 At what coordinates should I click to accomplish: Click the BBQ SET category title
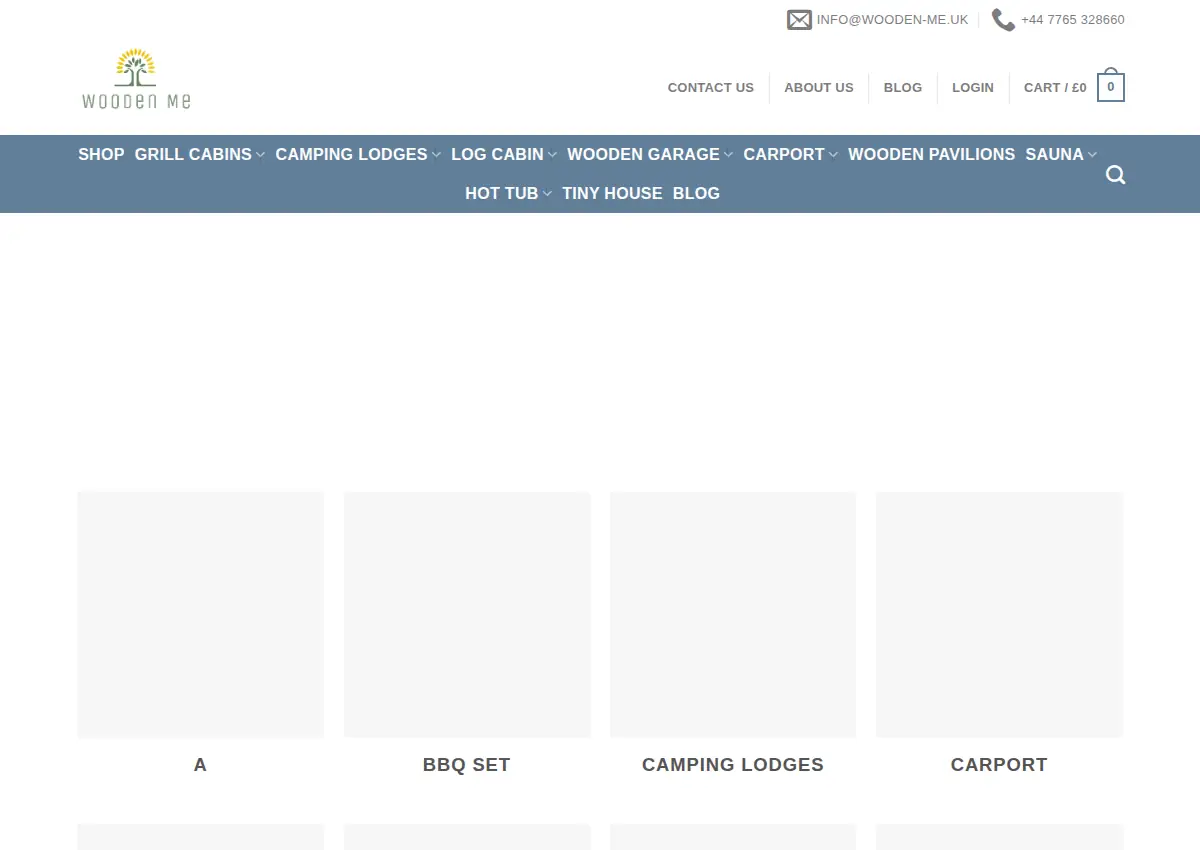466,765
